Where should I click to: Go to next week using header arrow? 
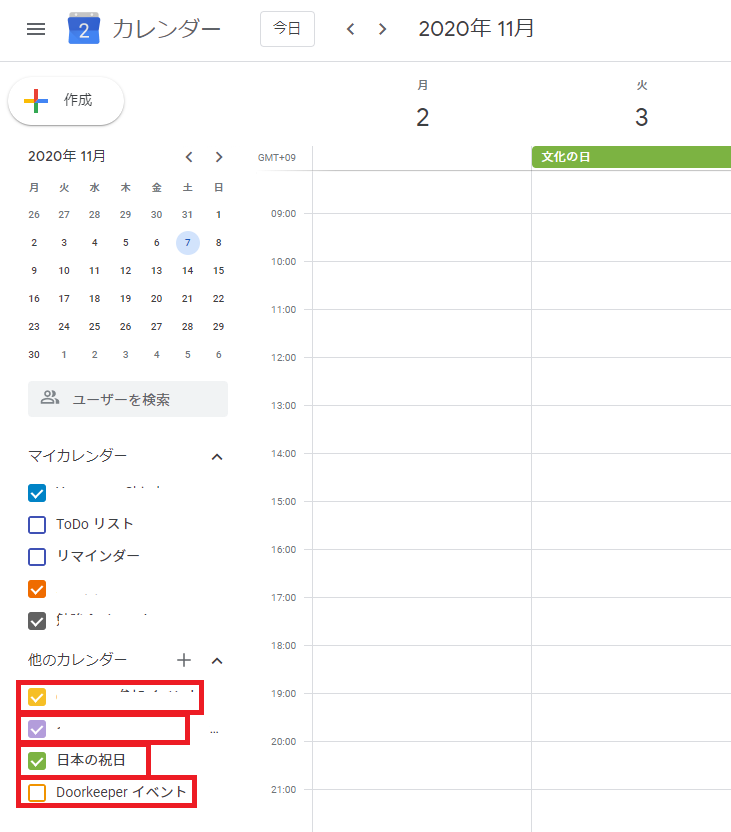click(x=382, y=29)
